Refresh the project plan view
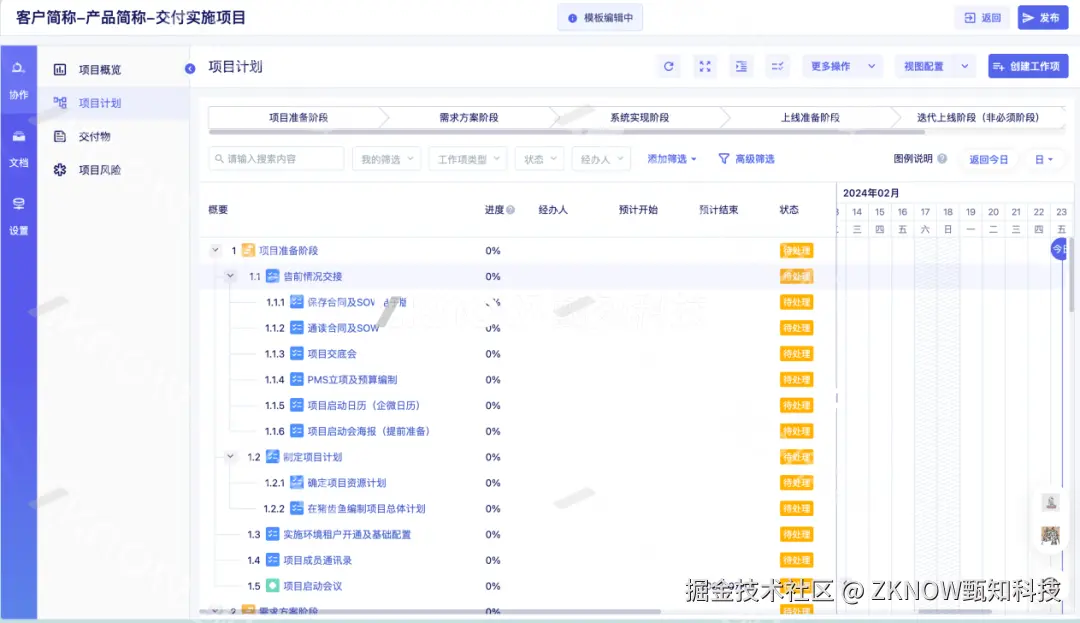 pyautogui.click(x=668, y=66)
